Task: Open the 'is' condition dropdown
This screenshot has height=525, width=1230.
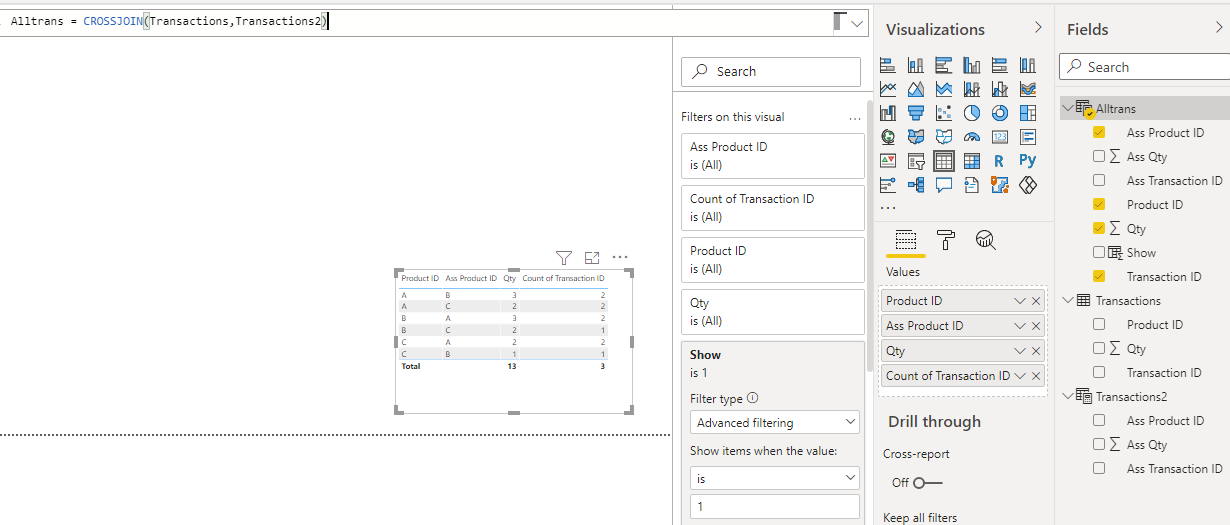Action: pyautogui.click(x=775, y=478)
